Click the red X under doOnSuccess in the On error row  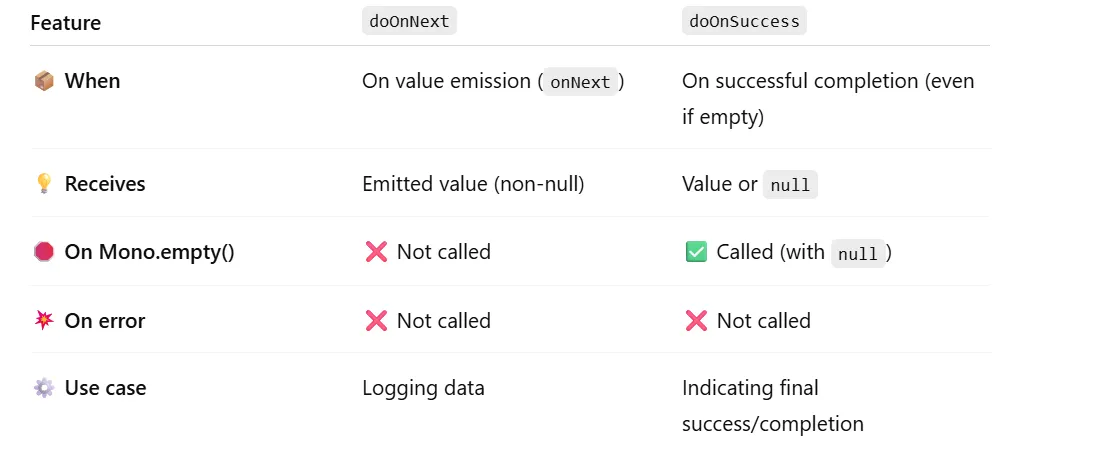point(696,321)
